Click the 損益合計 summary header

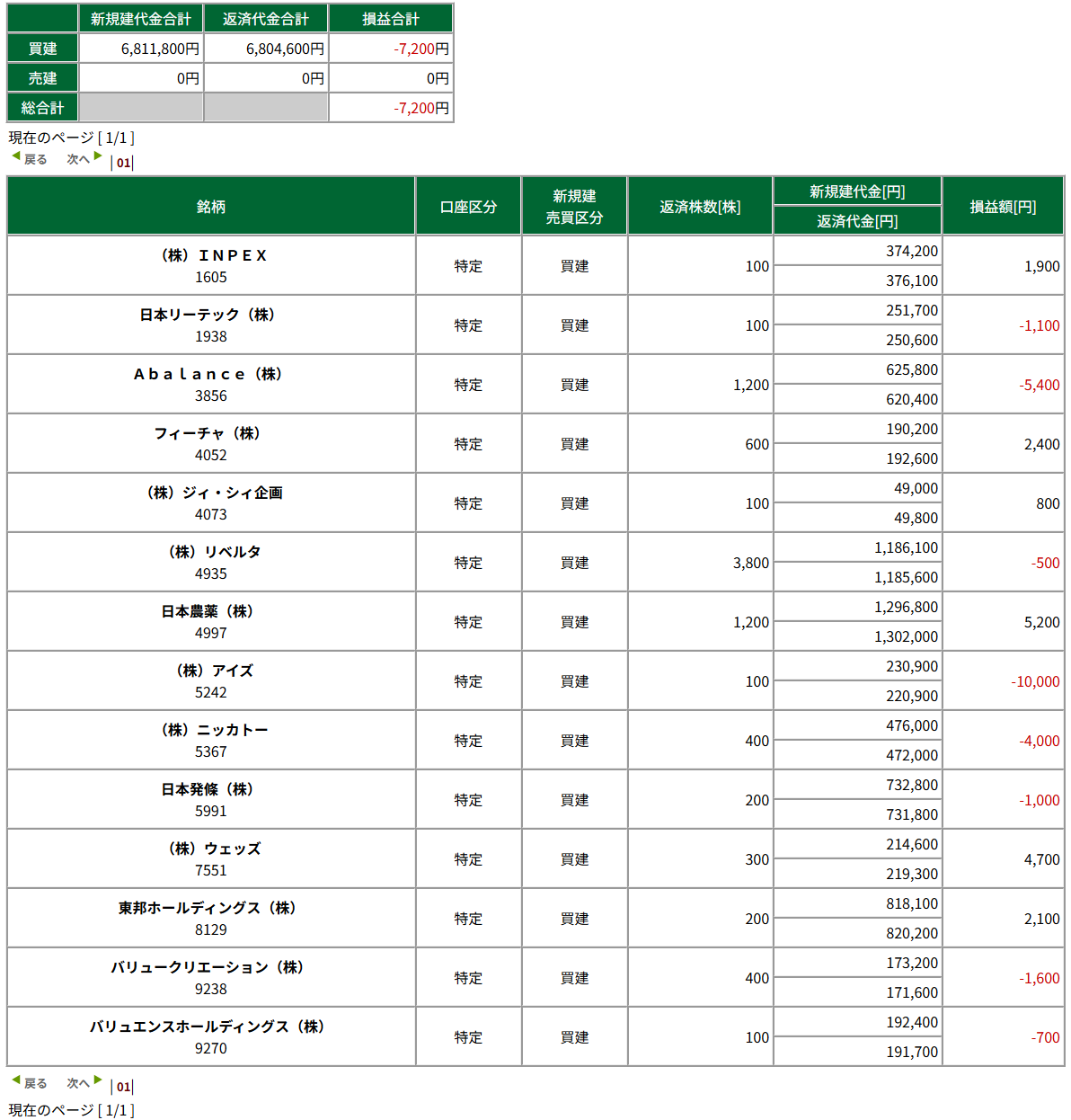click(x=391, y=19)
